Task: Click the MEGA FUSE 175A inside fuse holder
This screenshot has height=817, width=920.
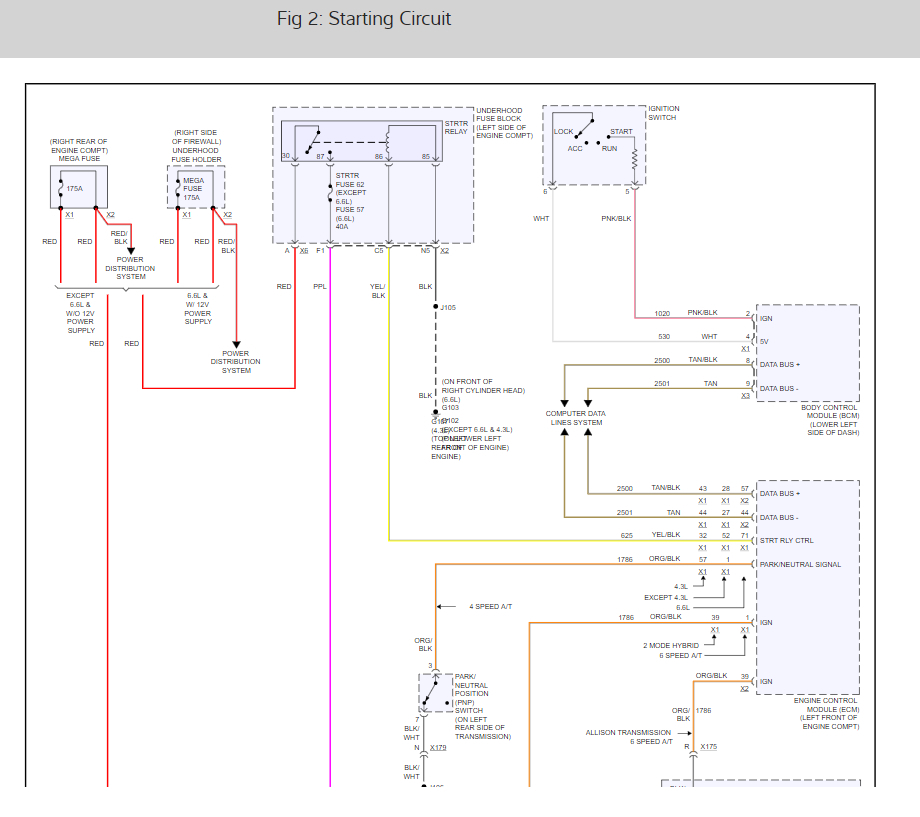Action: coord(192,189)
